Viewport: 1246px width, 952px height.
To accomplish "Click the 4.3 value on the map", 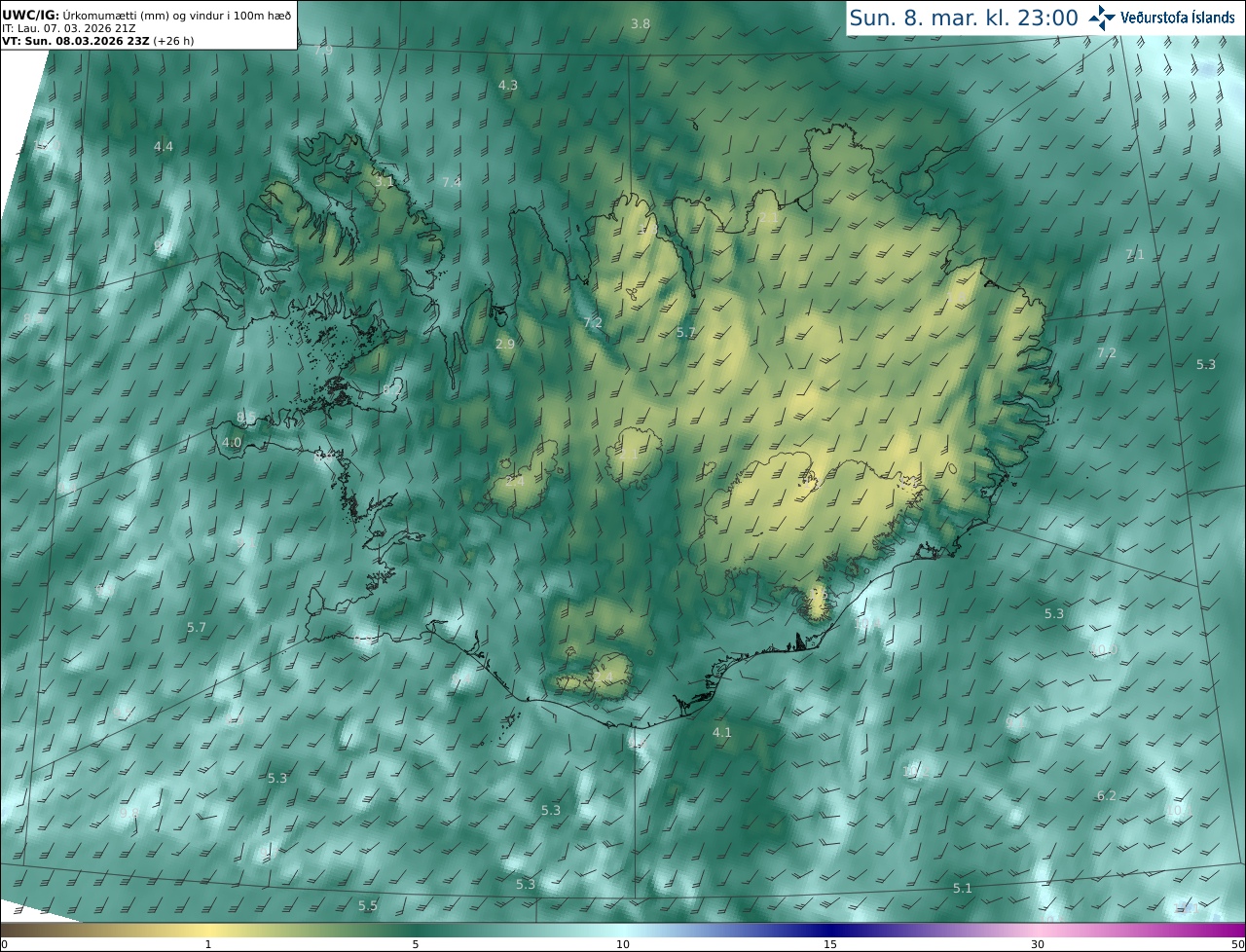I will click(508, 86).
